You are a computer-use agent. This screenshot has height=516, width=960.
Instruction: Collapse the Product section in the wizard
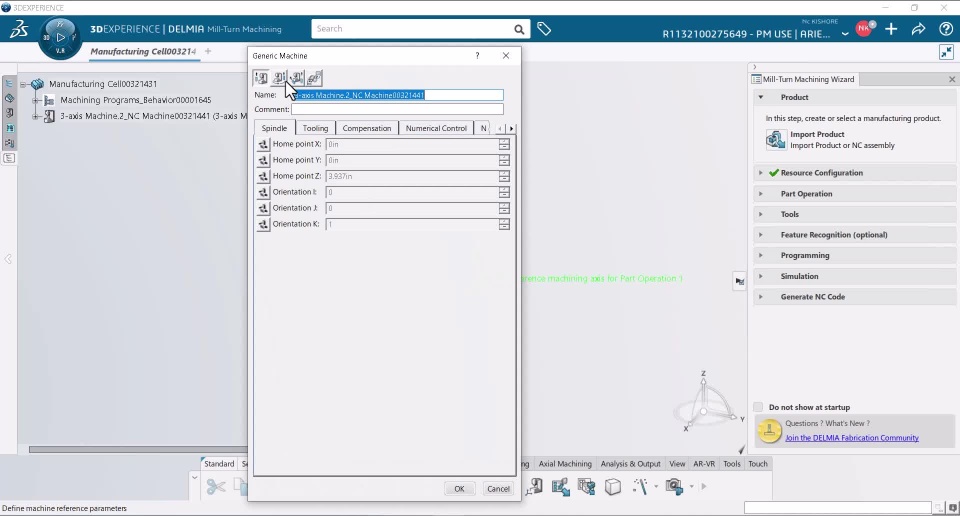coord(761,97)
